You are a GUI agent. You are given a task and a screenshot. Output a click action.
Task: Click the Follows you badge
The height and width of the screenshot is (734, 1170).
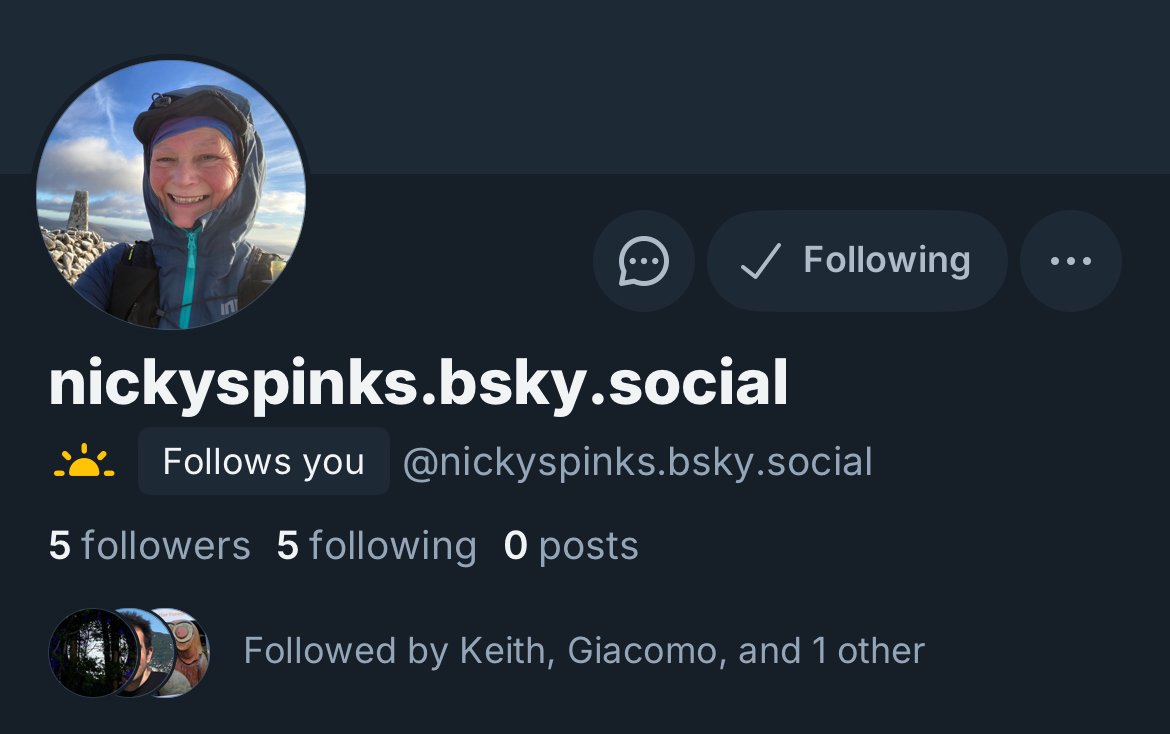[263, 462]
